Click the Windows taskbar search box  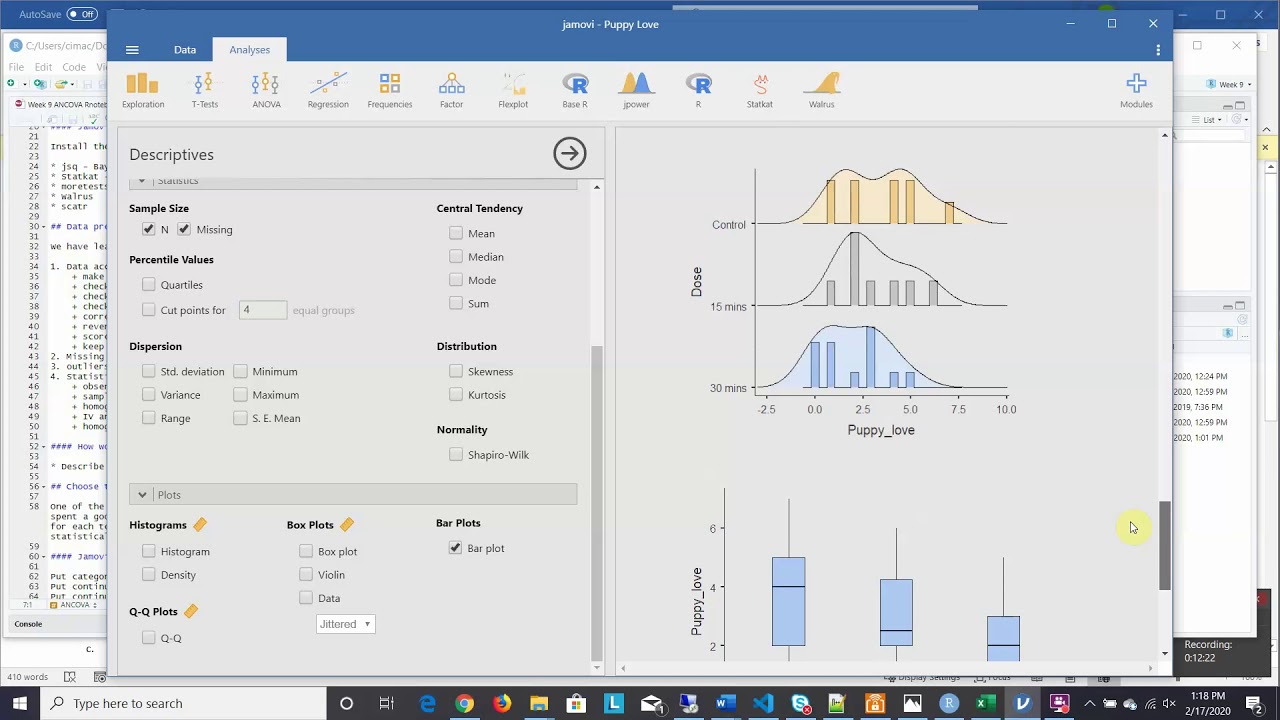[x=183, y=703]
